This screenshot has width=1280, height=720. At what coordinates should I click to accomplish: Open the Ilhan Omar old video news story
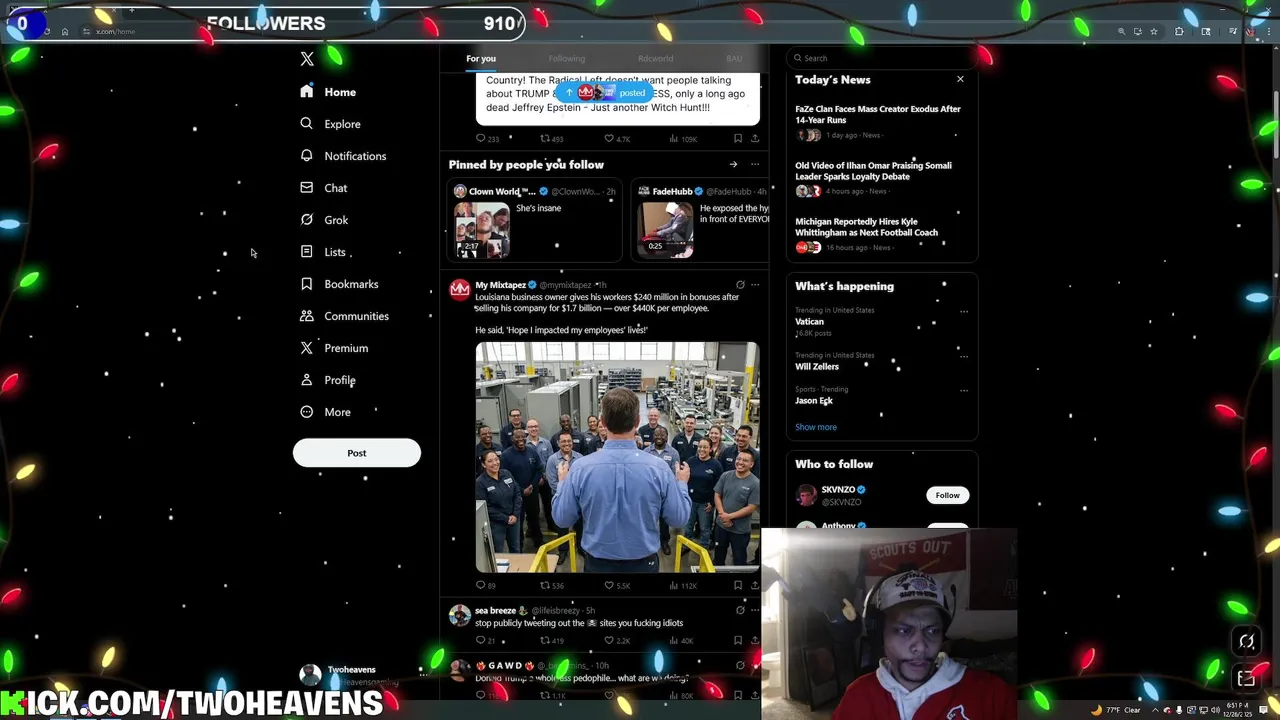point(880,180)
